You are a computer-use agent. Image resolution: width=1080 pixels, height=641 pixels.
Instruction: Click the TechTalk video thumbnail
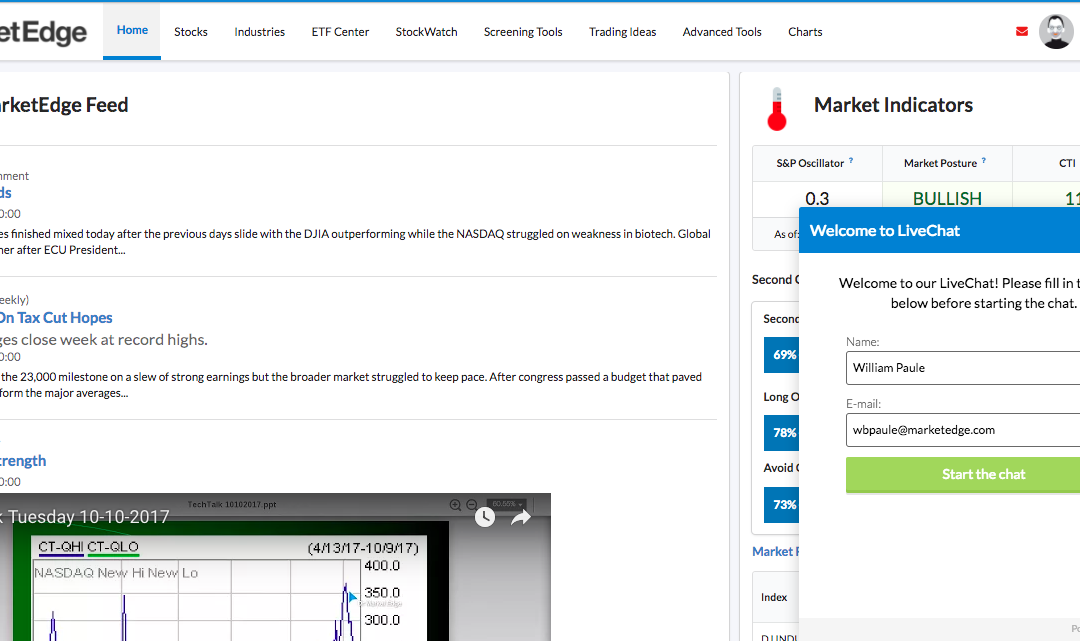coord(276,567)
